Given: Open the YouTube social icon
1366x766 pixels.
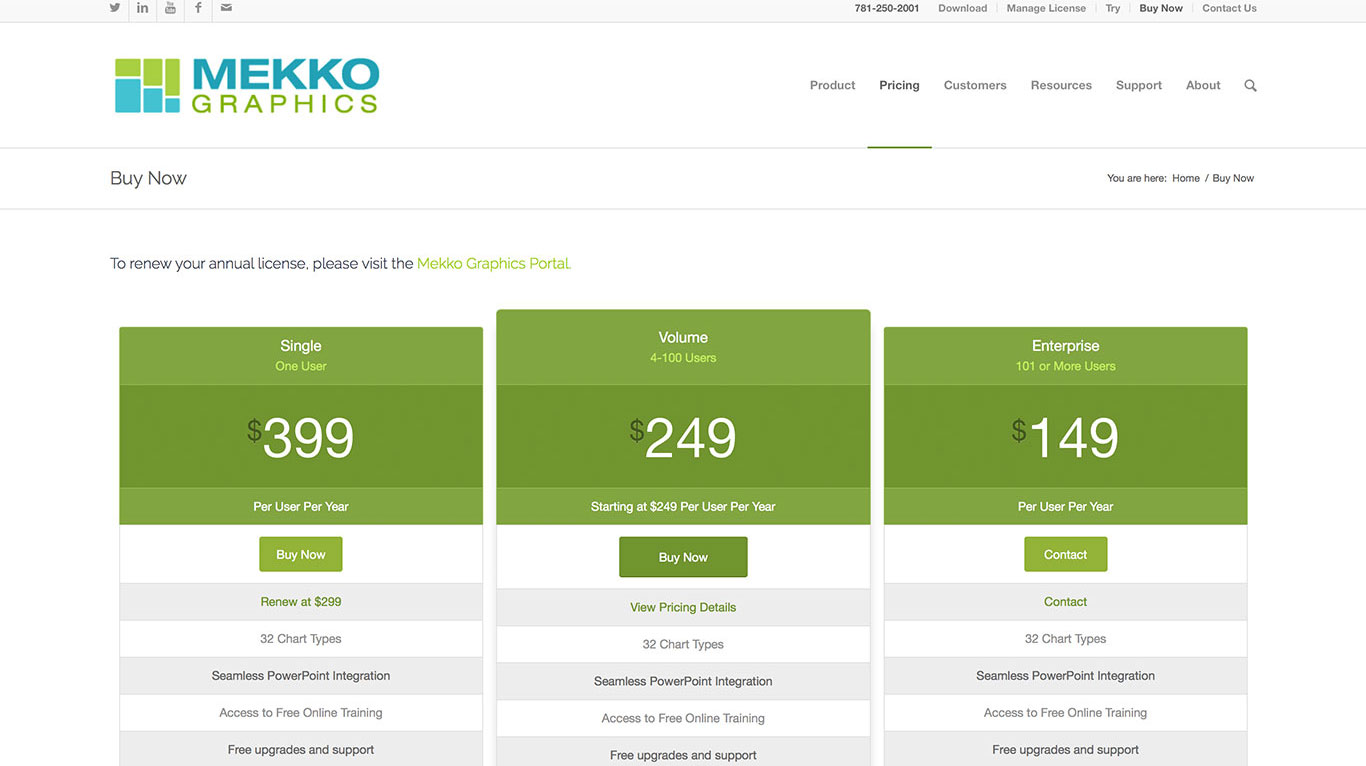Looking at the screenshot, I should coord(171,8).
